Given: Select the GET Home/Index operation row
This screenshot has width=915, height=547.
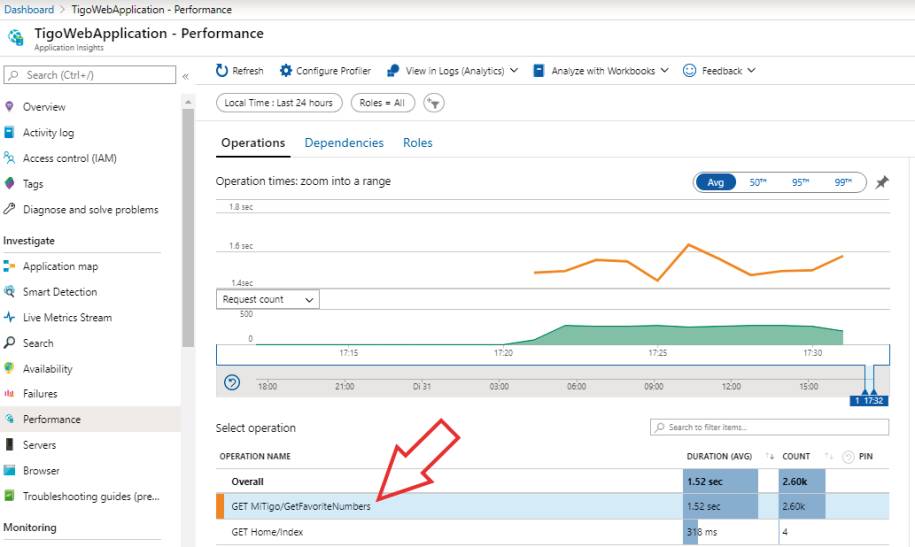Looking at the screenshot, I should click(553, 532).
